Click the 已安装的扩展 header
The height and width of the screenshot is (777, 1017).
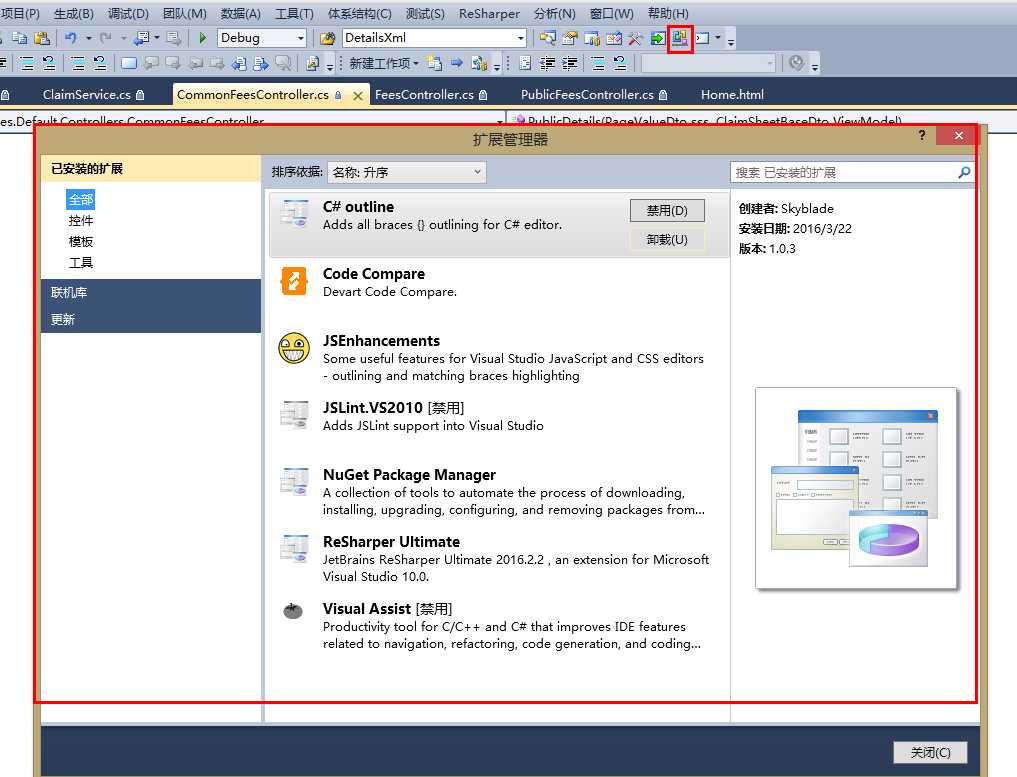coord(150,169)
